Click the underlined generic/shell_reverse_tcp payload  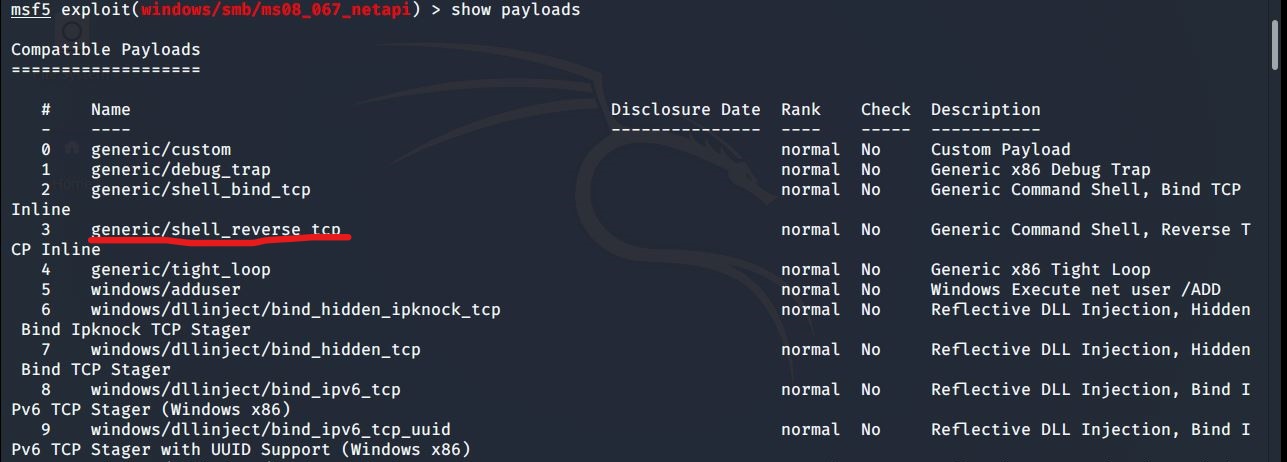point(215,229)
